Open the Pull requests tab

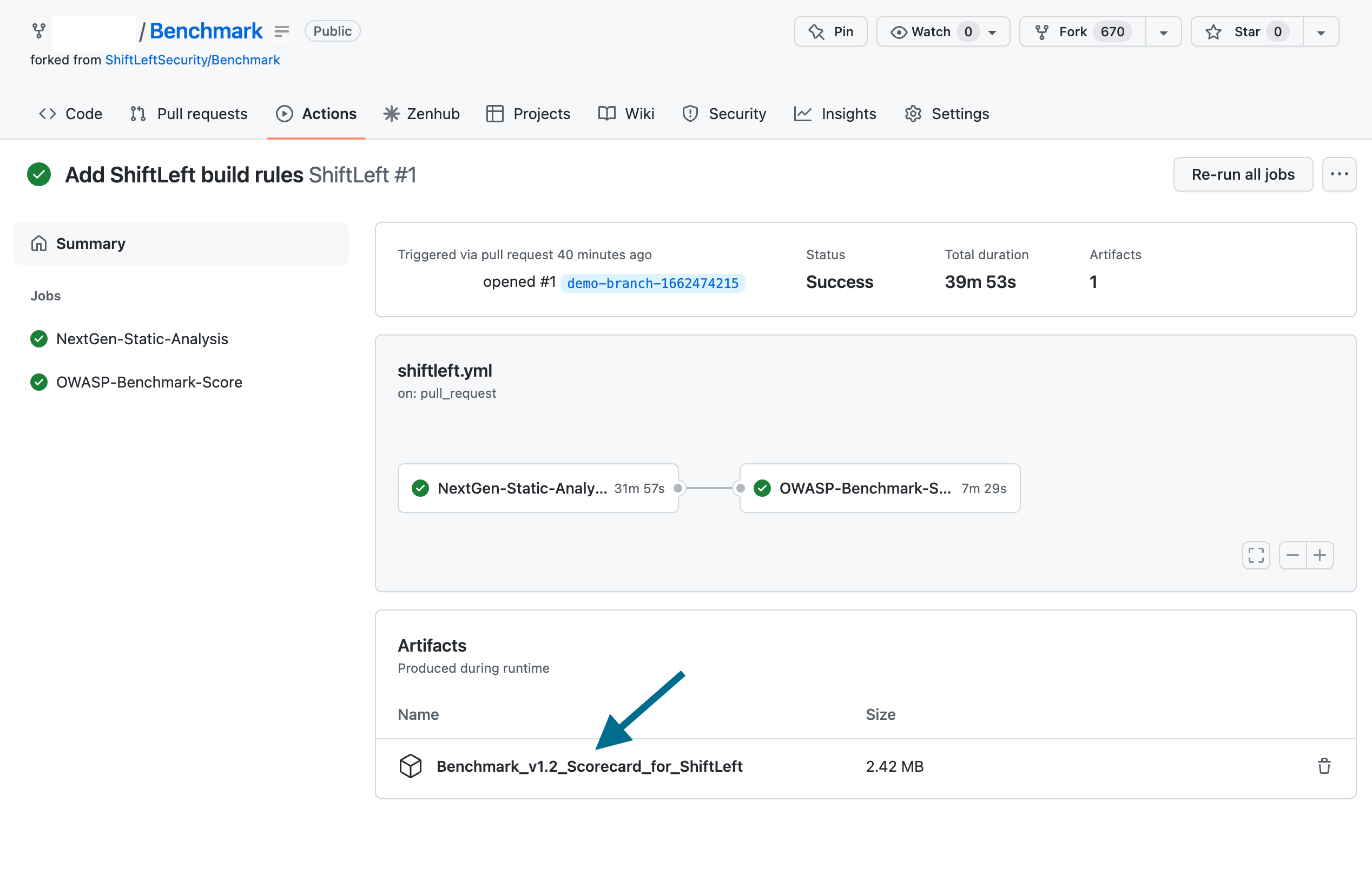tap(188, 114)
